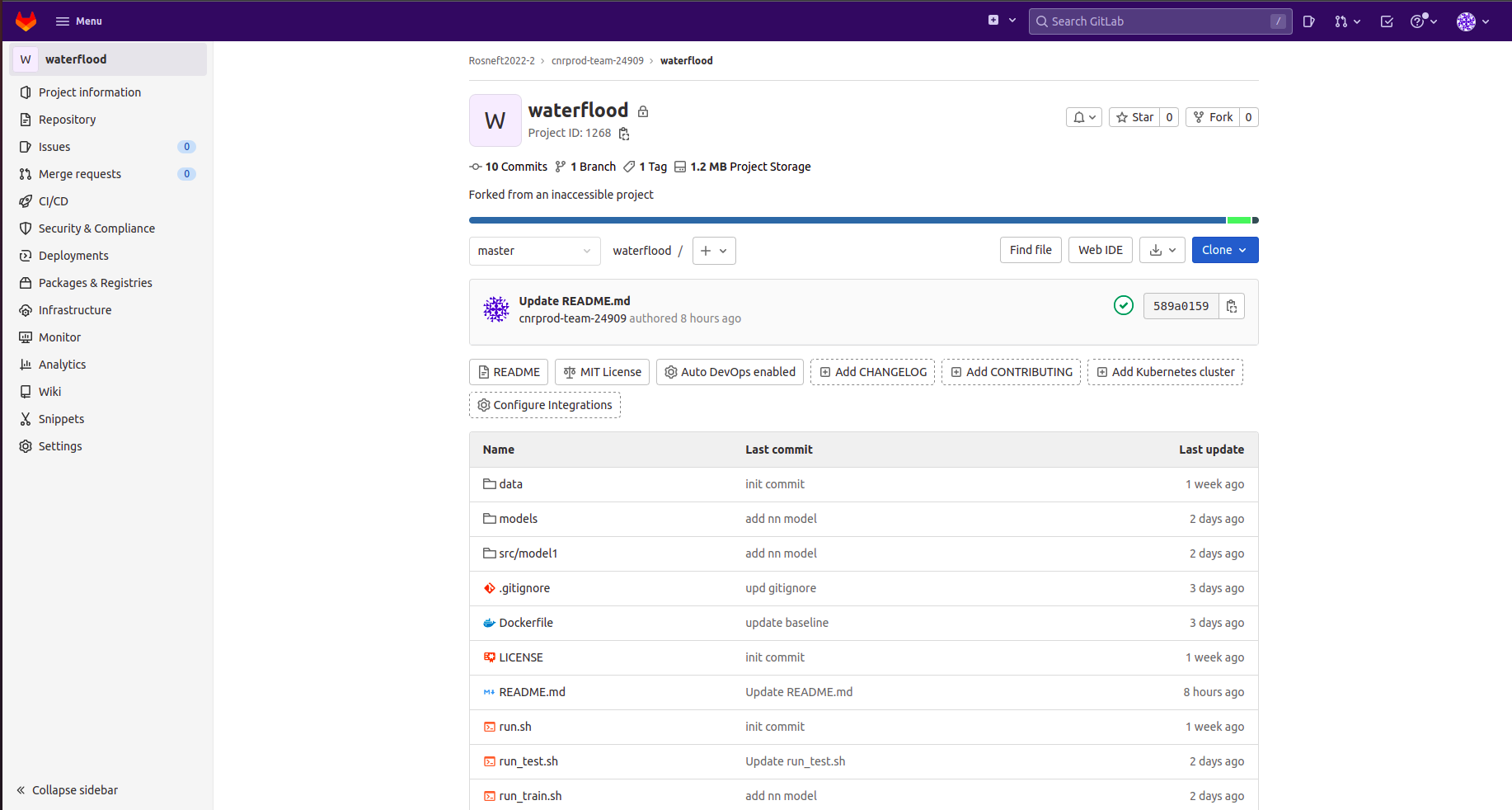1512x810 pixels.
Task: Open the Dockerfile file
Action: (x=525, y=623)
